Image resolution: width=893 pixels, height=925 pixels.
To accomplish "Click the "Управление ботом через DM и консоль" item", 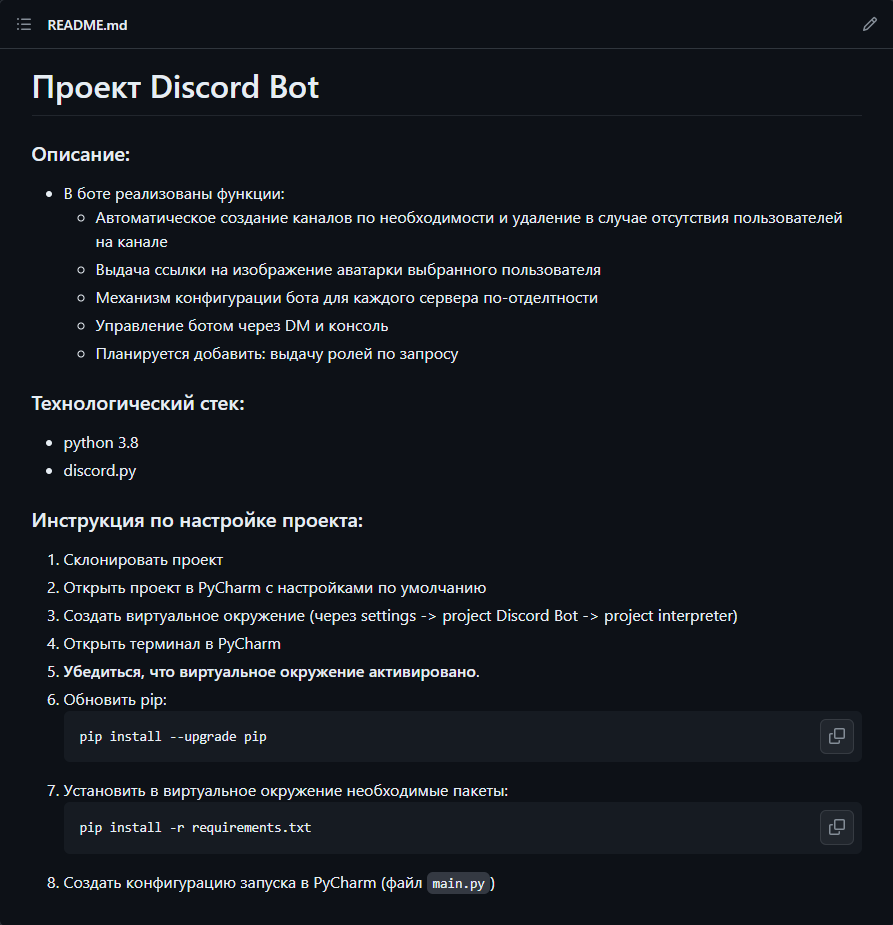I will [242, 326].
